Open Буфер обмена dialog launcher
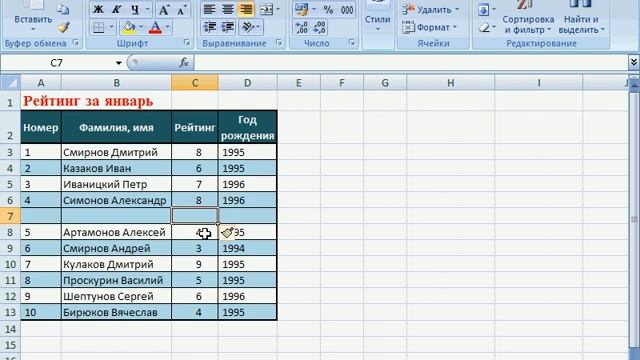This screenshot has height=360, width=640. click(x=76, y=42)
